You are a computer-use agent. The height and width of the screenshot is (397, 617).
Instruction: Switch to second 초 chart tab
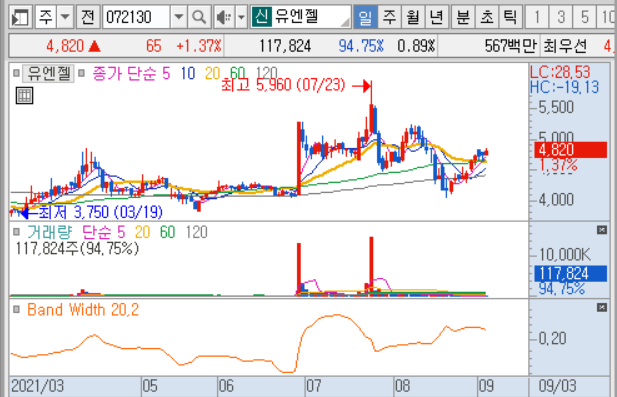[x=487, y=17]
